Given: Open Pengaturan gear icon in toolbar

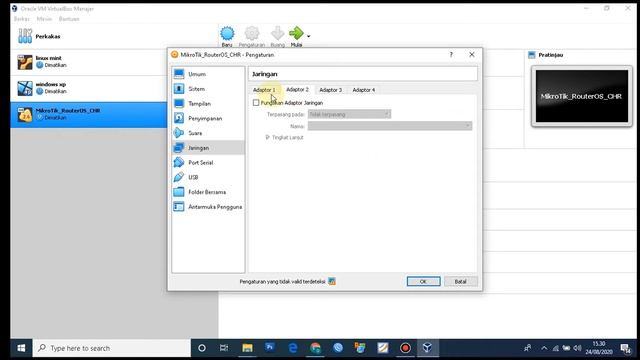Looking at the screenshot, I should pos(252,33).
